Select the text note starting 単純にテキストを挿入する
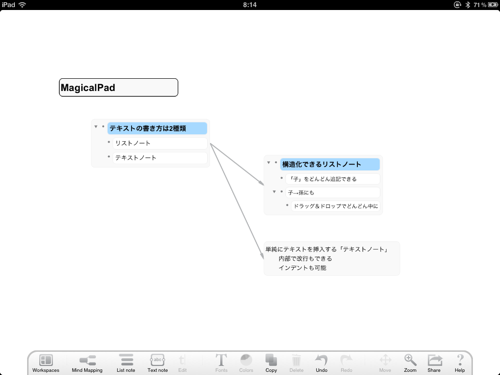This screenshot has height=375, width=500. click(332, 258)
